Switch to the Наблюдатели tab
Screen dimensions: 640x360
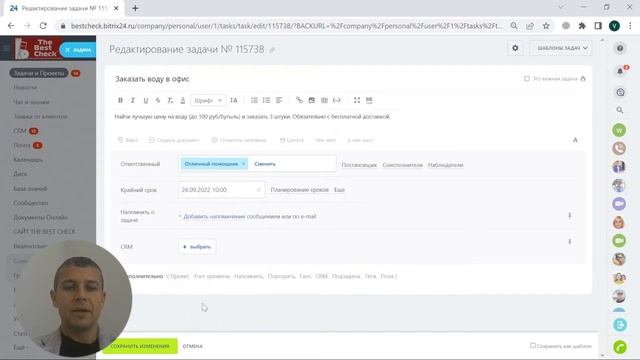click(x=445, y=165)
